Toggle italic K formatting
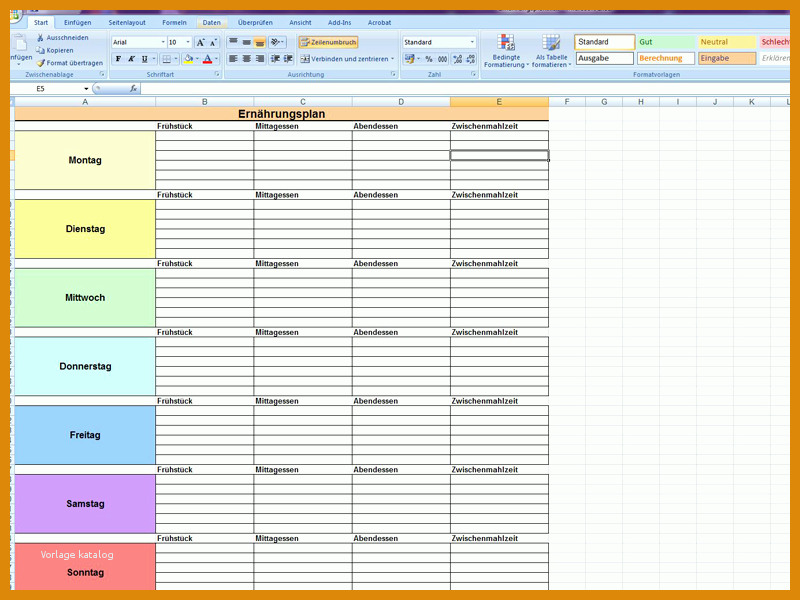Screen dimensions: 800x600 132,59
